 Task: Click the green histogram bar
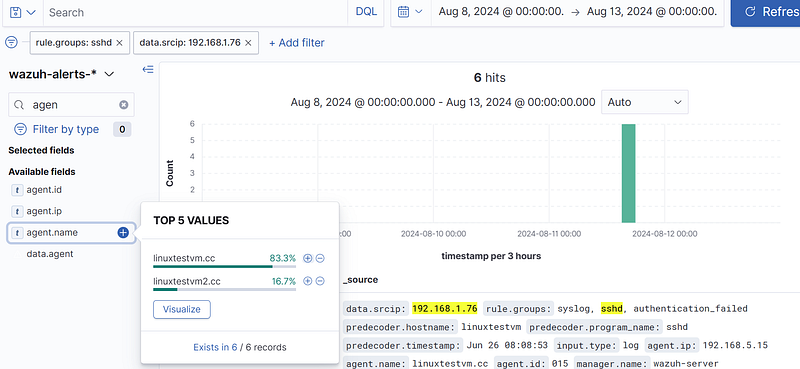point(628,173)
